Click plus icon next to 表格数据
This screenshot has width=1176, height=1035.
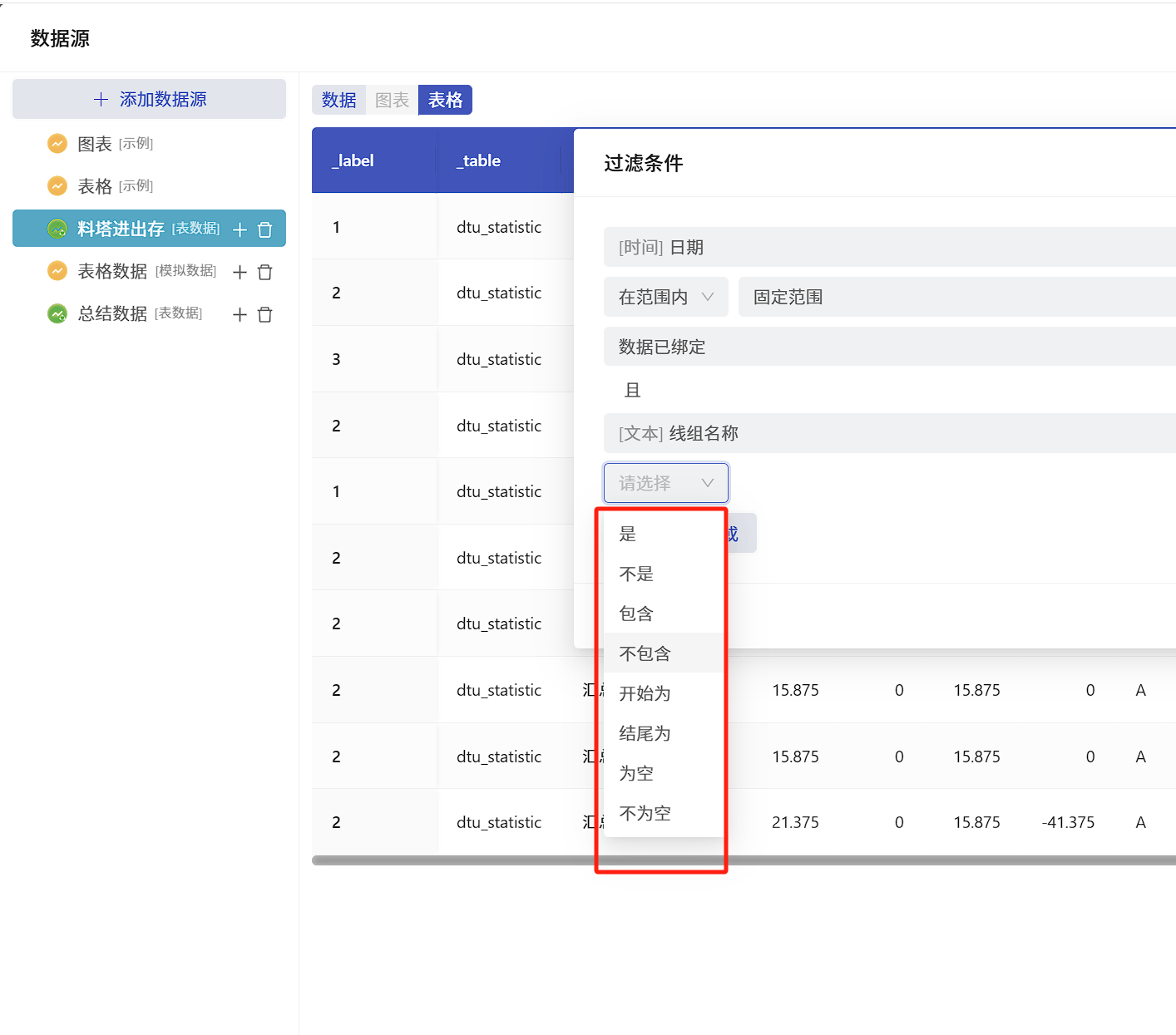[240, 272]
